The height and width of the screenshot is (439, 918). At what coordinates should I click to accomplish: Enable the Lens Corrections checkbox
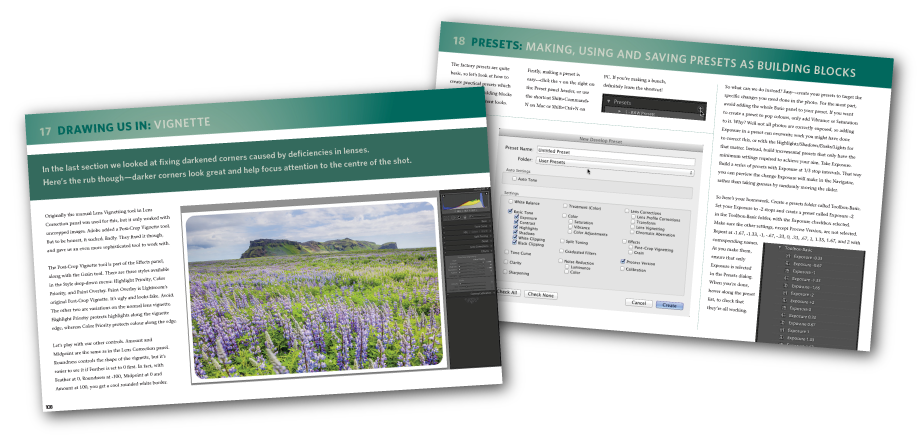click(x=626, y=210)
